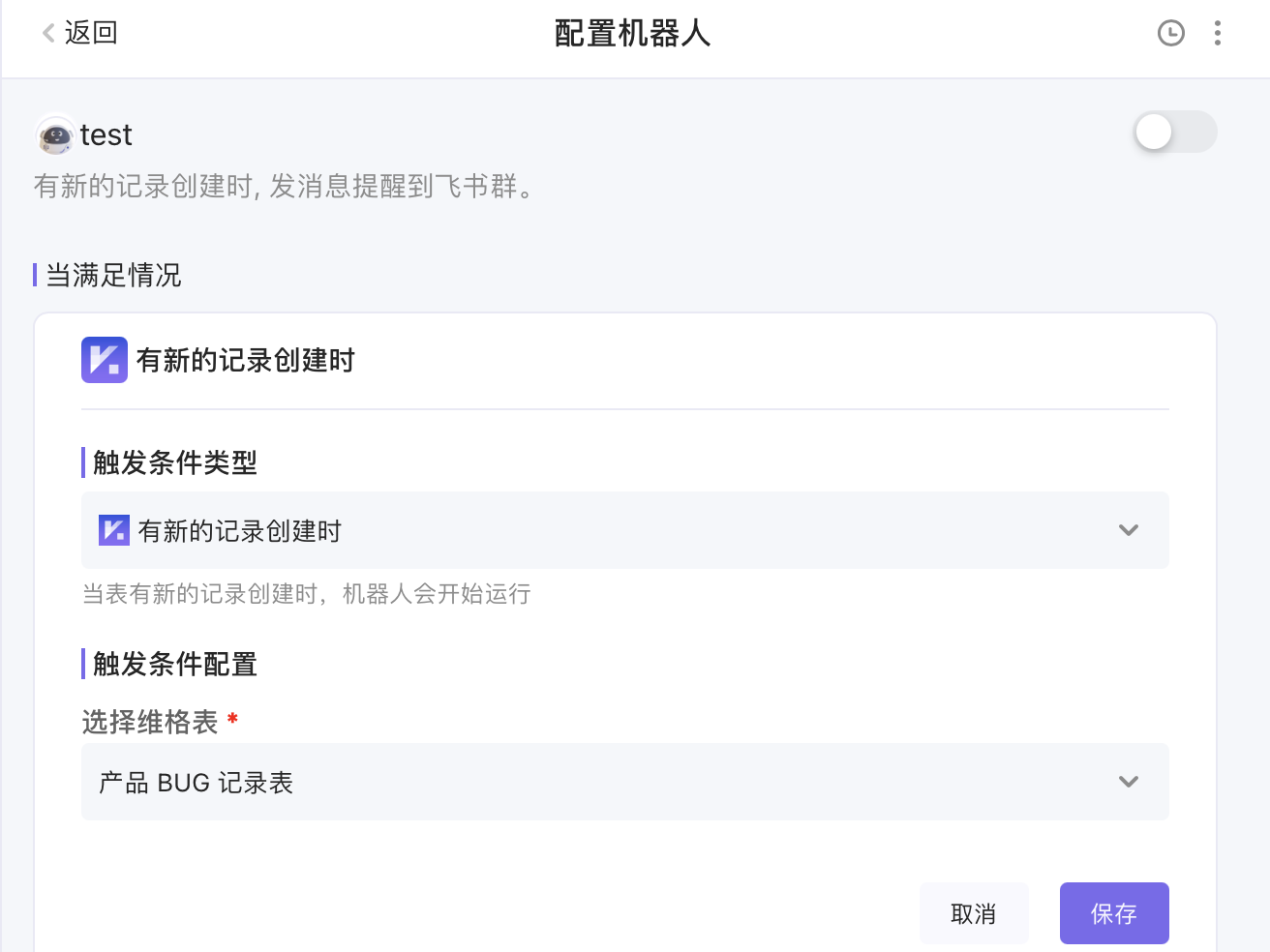The height and width of the screenshot is (952, 1270).
Task: Toggle the test robot enable switch
Action: 1175,132
